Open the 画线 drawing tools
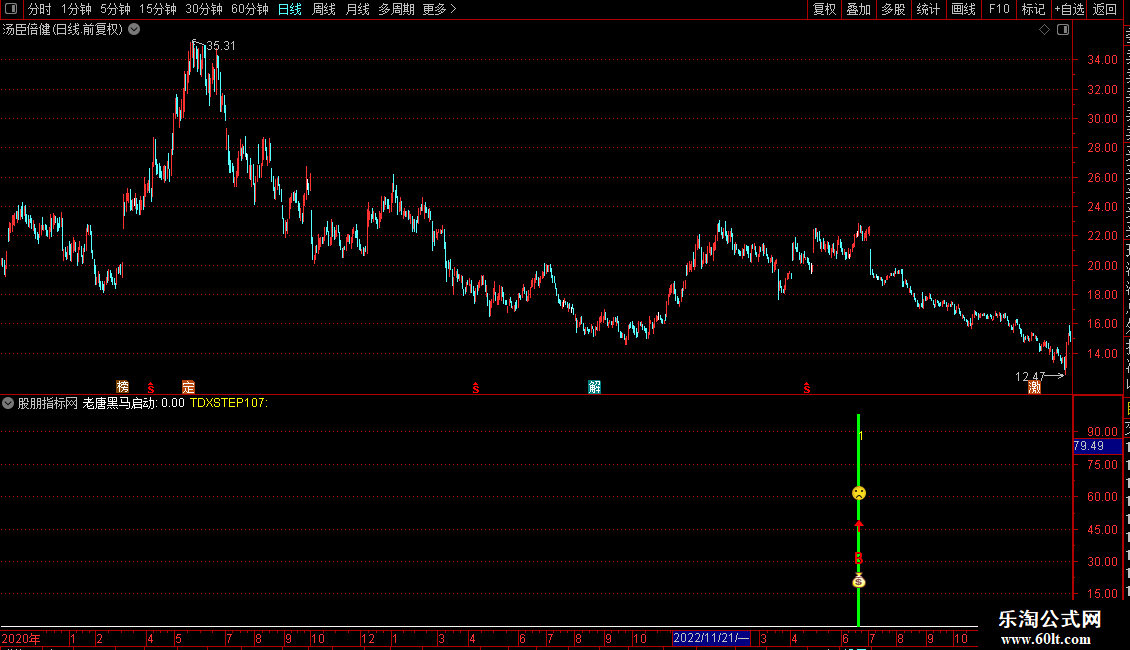This screenshot has width=1130, height=650. pyautogui.click(x=963, y=9)
